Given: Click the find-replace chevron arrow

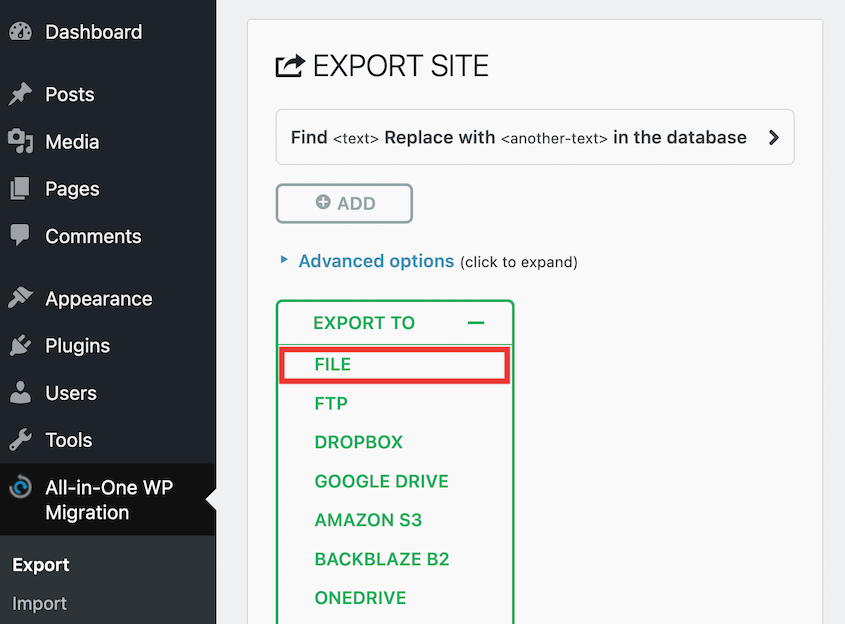Looking at the screenshot, I should pos(773,137).
